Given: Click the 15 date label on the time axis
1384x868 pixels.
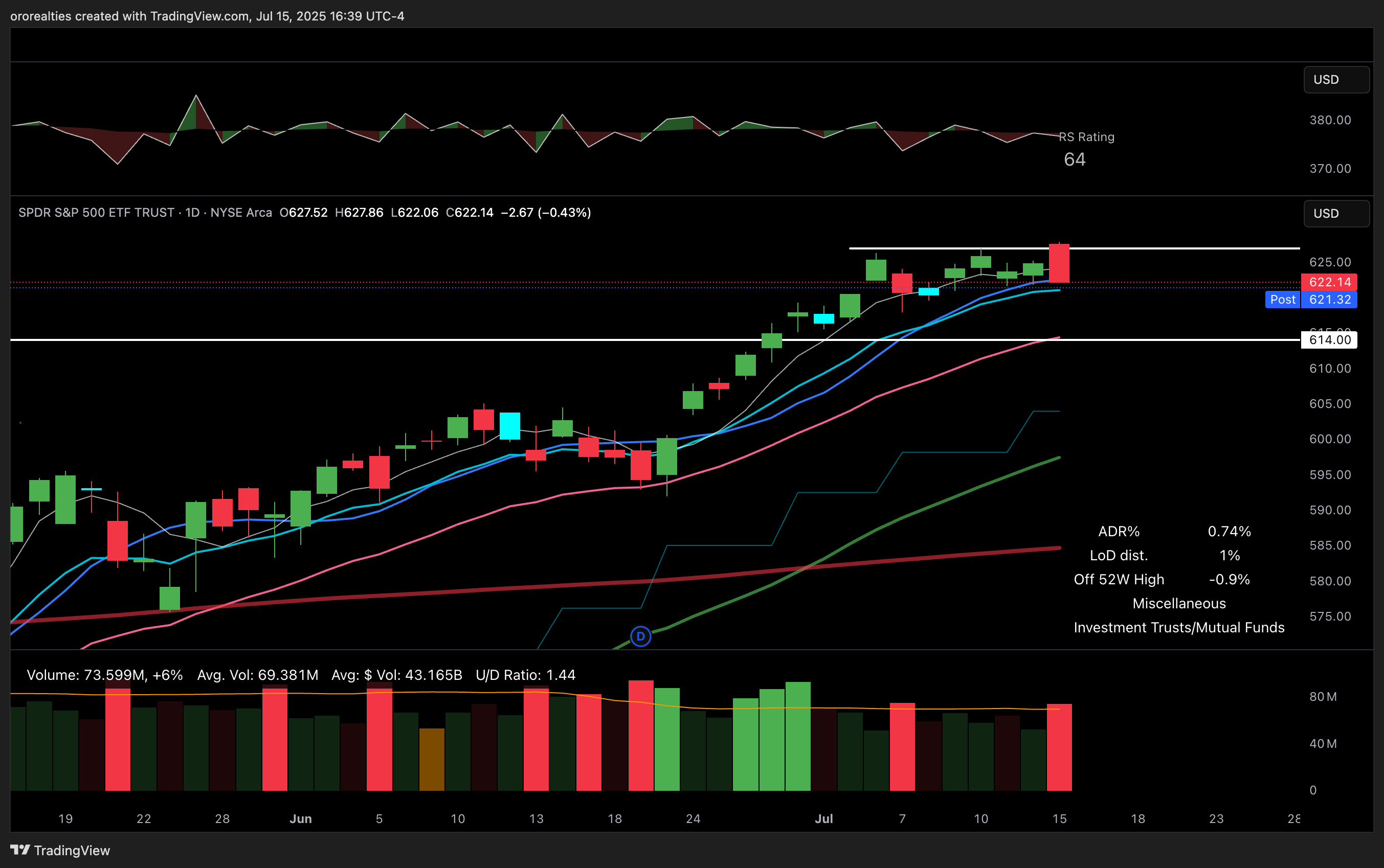Looking at the screenshot, I should 1059,818.
